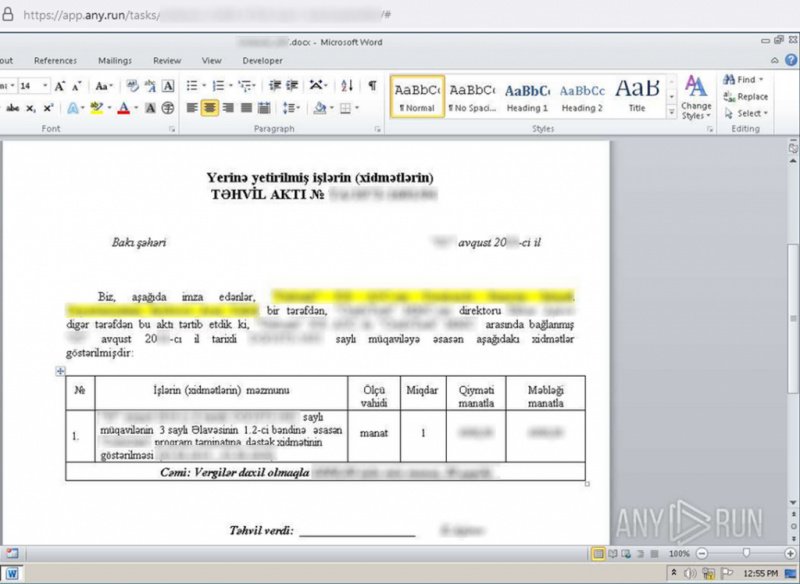
Task: Click the zoom slider handle
Action: tap(746, 553)
